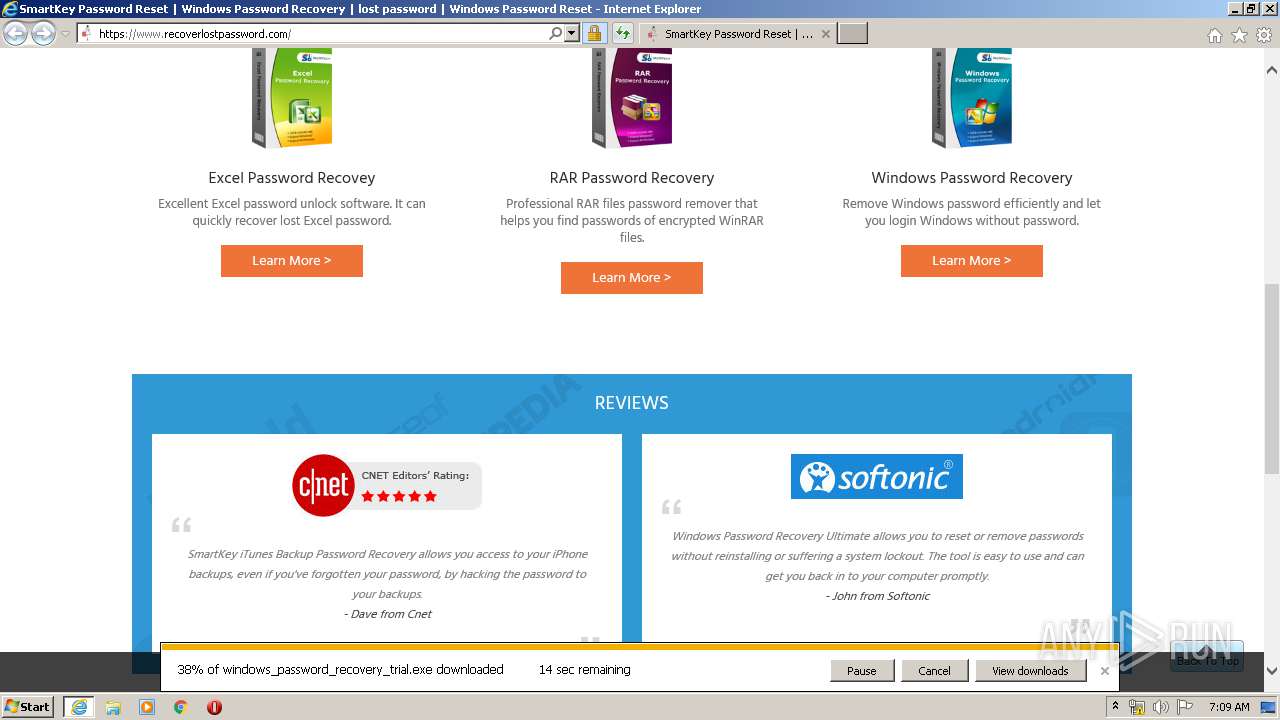Cancel the file download
1280x720 pixels.
point(935,671)
